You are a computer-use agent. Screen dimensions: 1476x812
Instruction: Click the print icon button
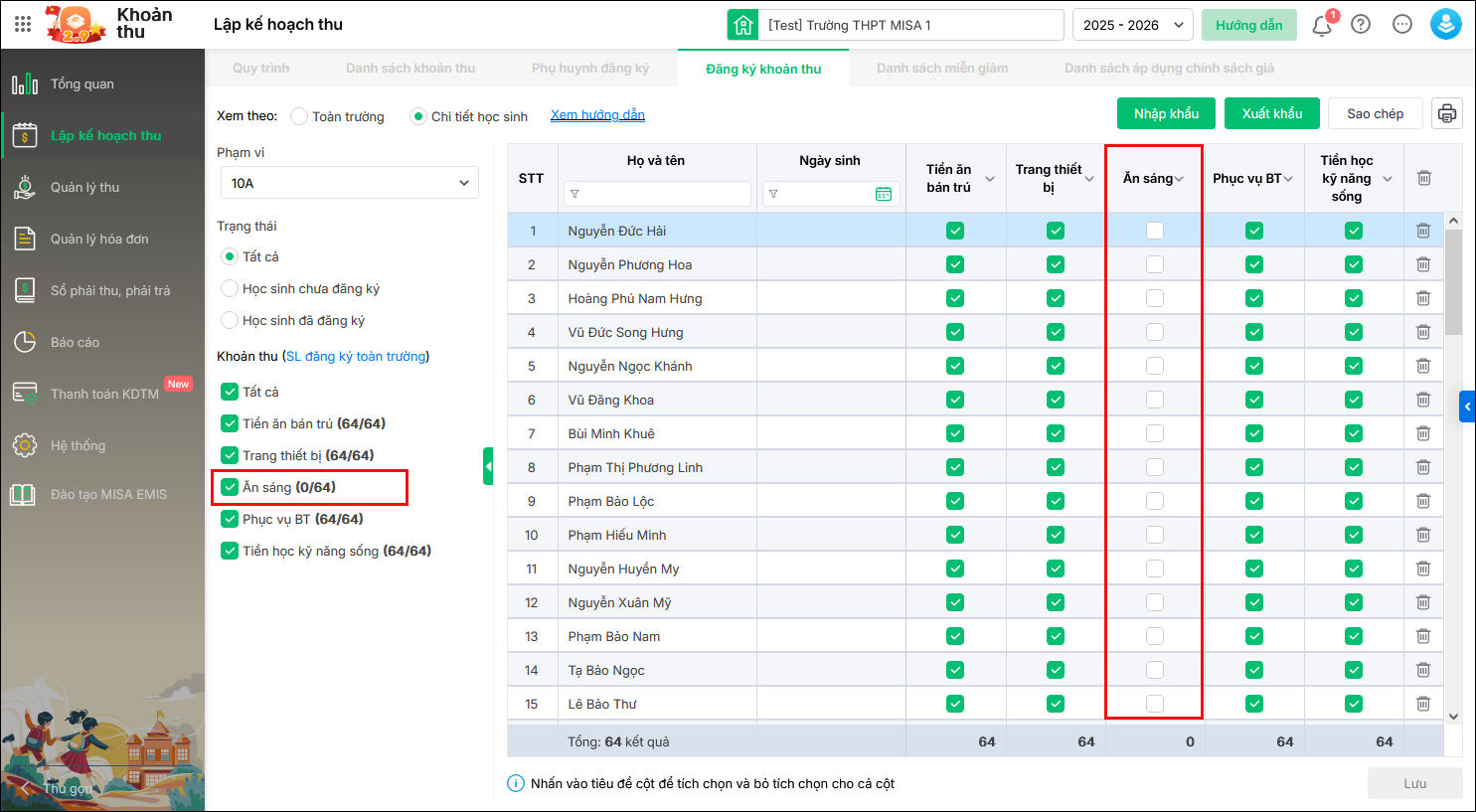[1446, 113]
